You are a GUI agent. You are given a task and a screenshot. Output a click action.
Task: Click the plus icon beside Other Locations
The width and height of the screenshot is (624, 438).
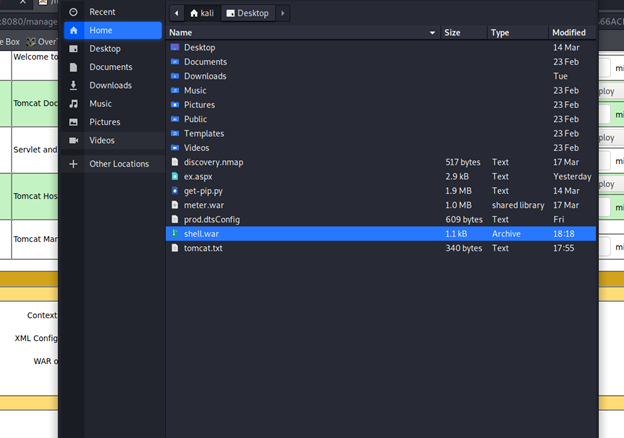73,164
